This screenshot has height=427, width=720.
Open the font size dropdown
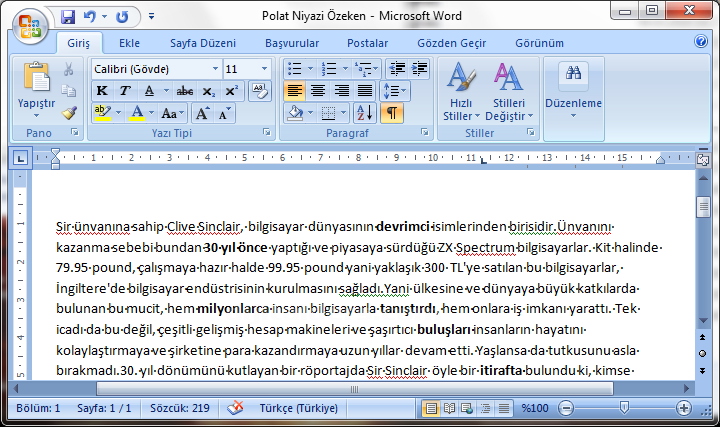tap(264, 69)
